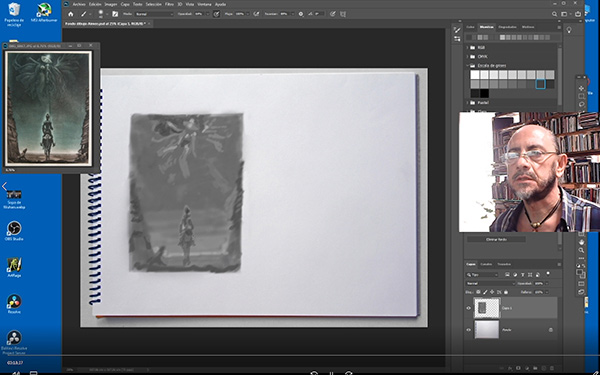Select the white swatch in Escala de grises

(x=475, y=75)
